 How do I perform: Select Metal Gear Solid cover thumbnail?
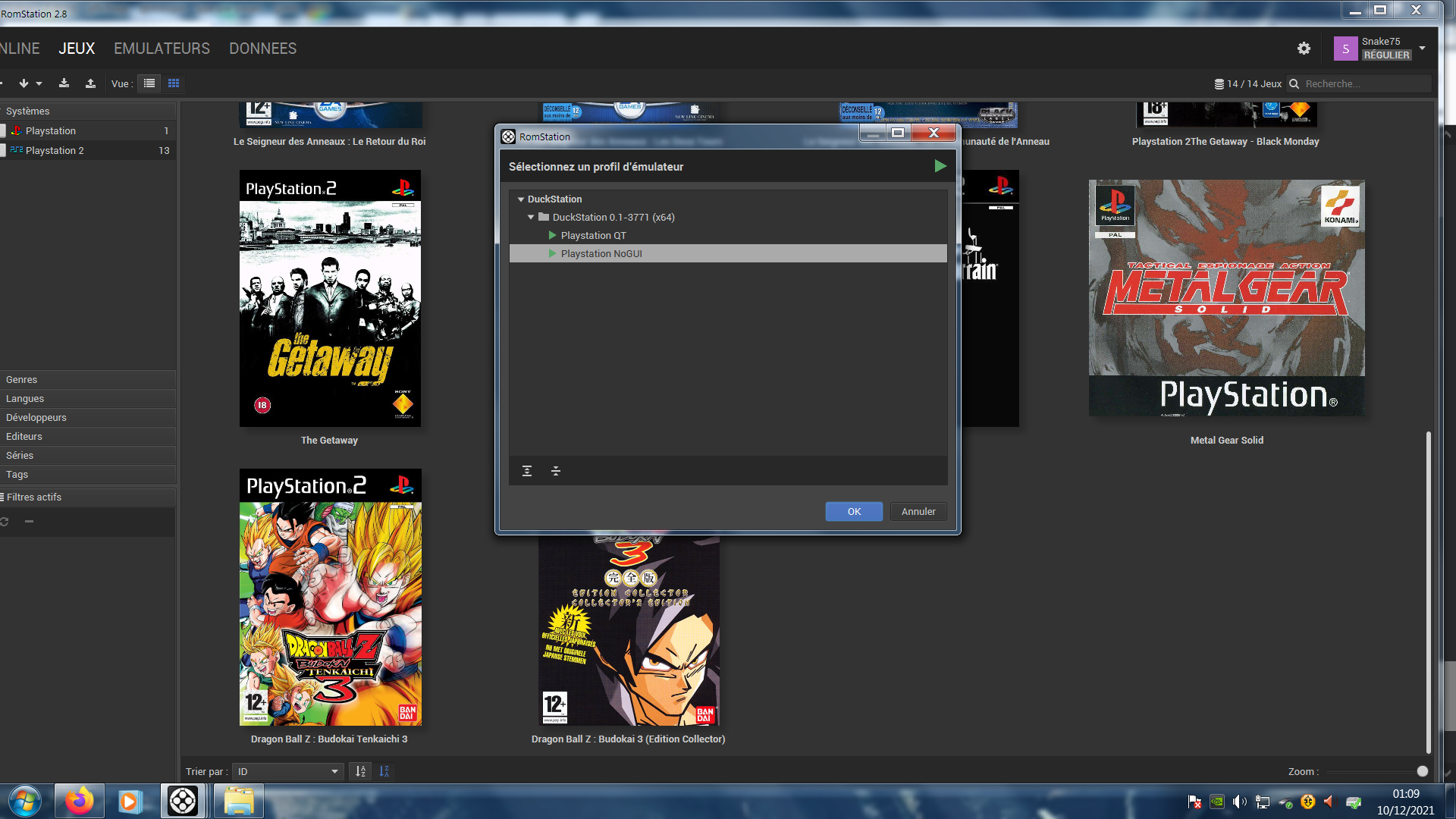click(1226, 298)
